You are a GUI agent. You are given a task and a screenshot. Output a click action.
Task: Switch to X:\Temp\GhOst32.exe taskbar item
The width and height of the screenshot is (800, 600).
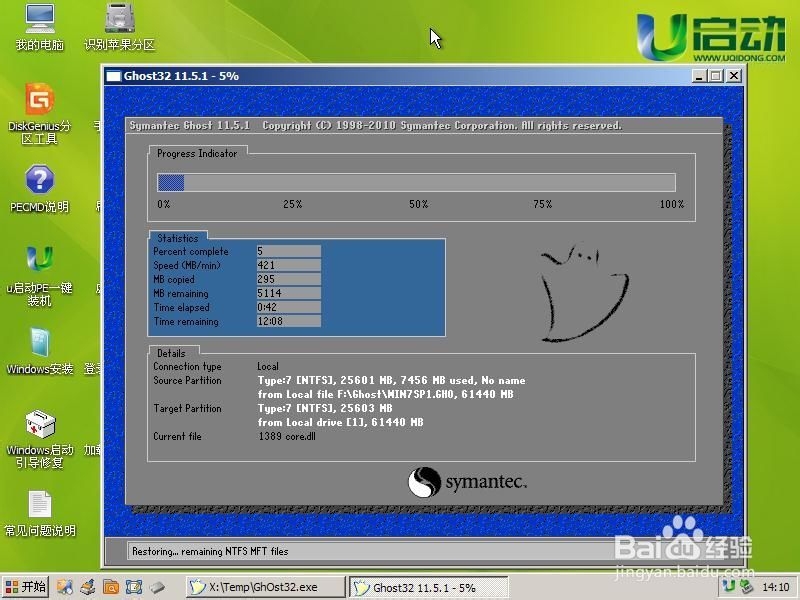pos(265,587)
